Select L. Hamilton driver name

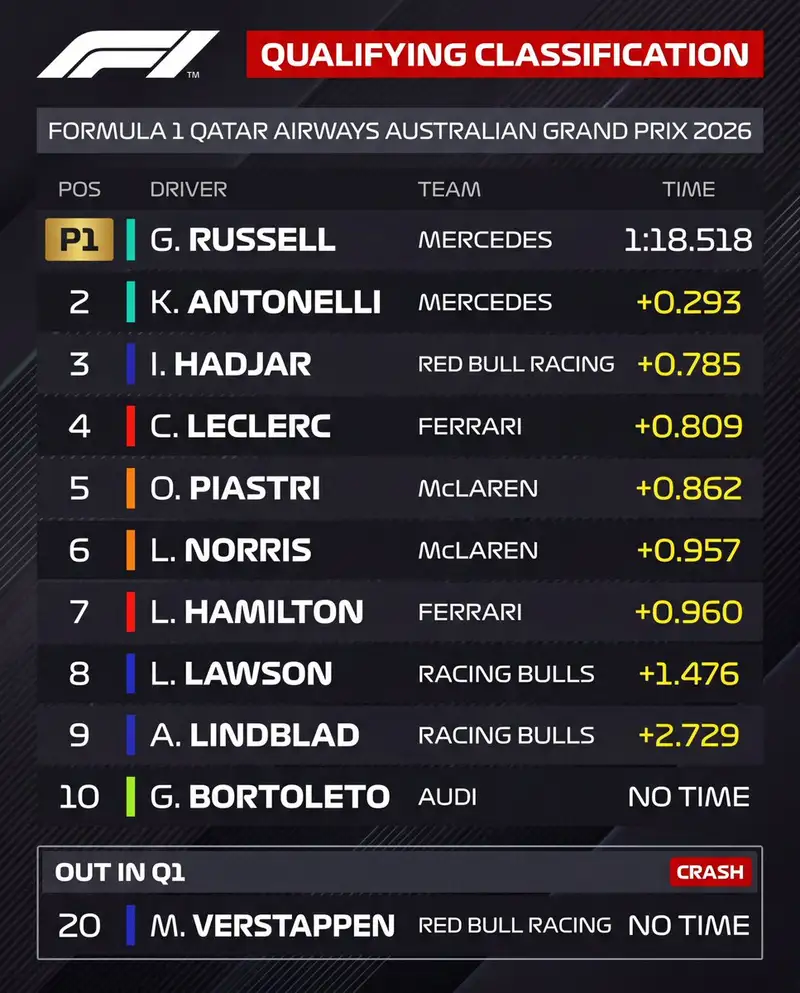[x=257, y=612]
